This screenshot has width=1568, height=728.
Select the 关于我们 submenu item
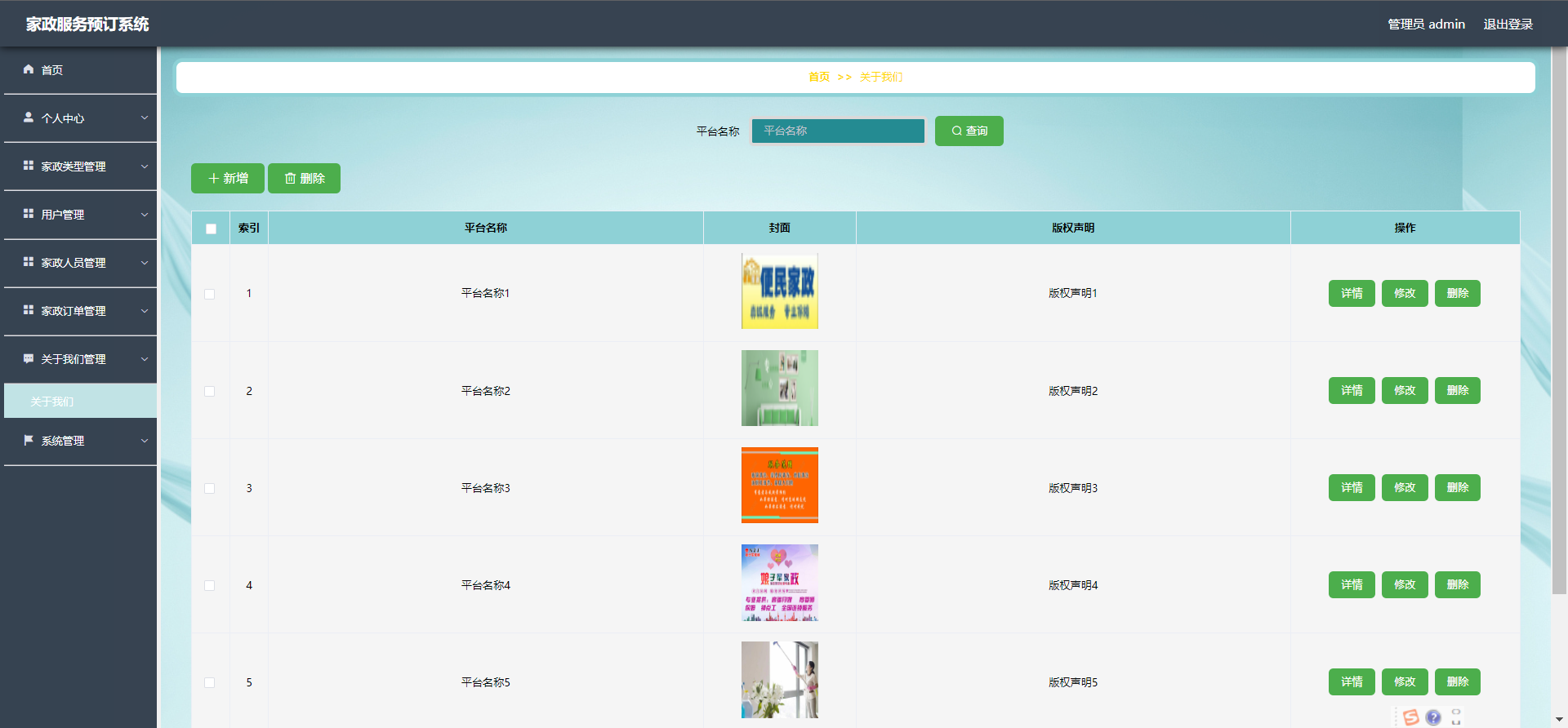tap(80, 401)
